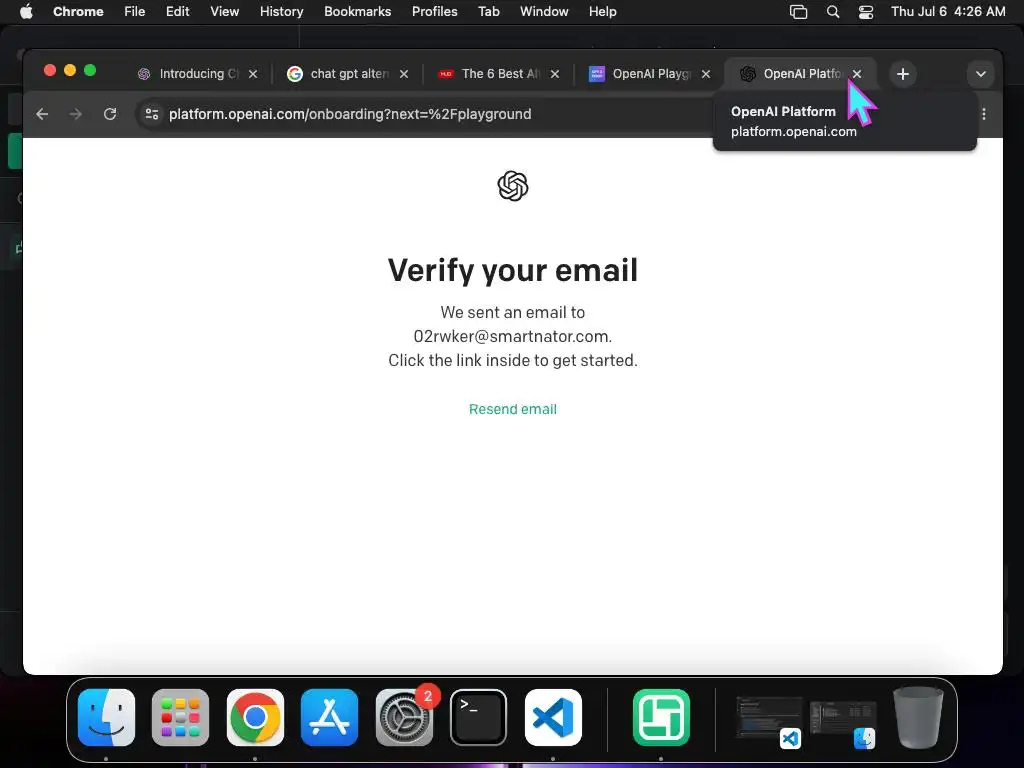Expand the tab search dropdown arrow
The image size is (1024, 768).
coord(980,74)
